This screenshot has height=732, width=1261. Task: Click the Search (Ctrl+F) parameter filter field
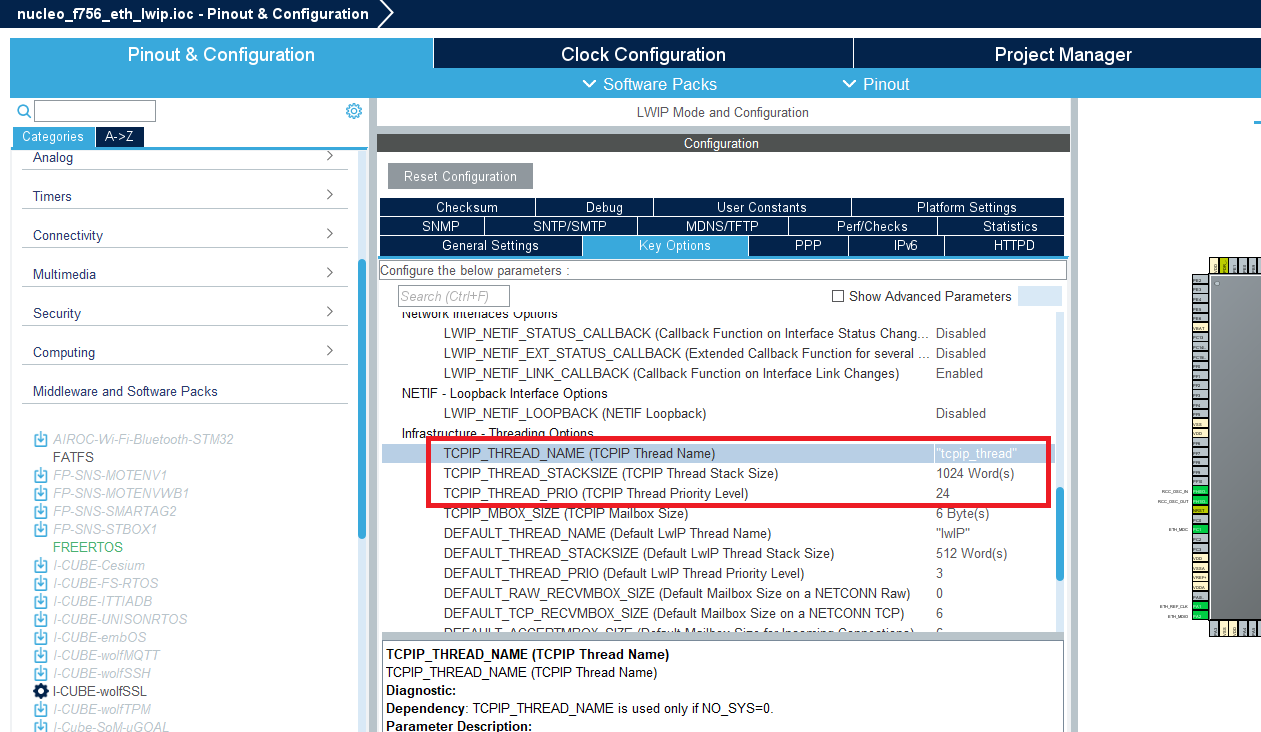pos(453,295)
